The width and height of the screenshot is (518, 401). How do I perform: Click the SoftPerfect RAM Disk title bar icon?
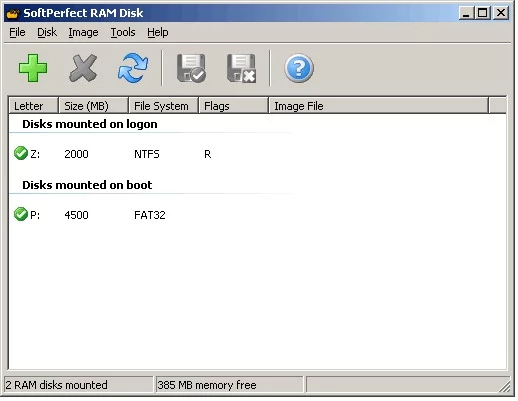click(x=13, y=14)
